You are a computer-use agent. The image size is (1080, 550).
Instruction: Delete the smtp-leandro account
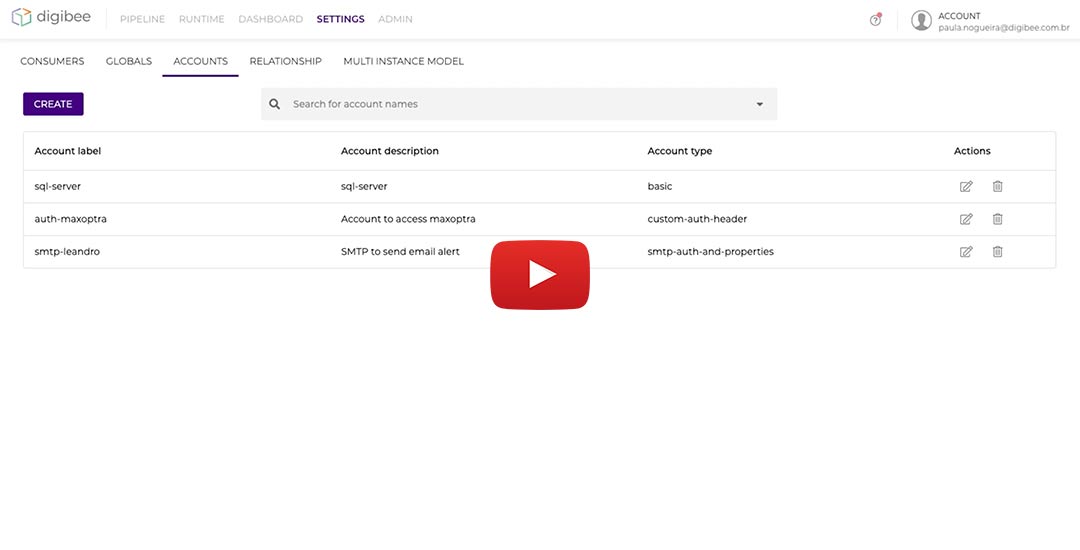click(x=997, y=252)
